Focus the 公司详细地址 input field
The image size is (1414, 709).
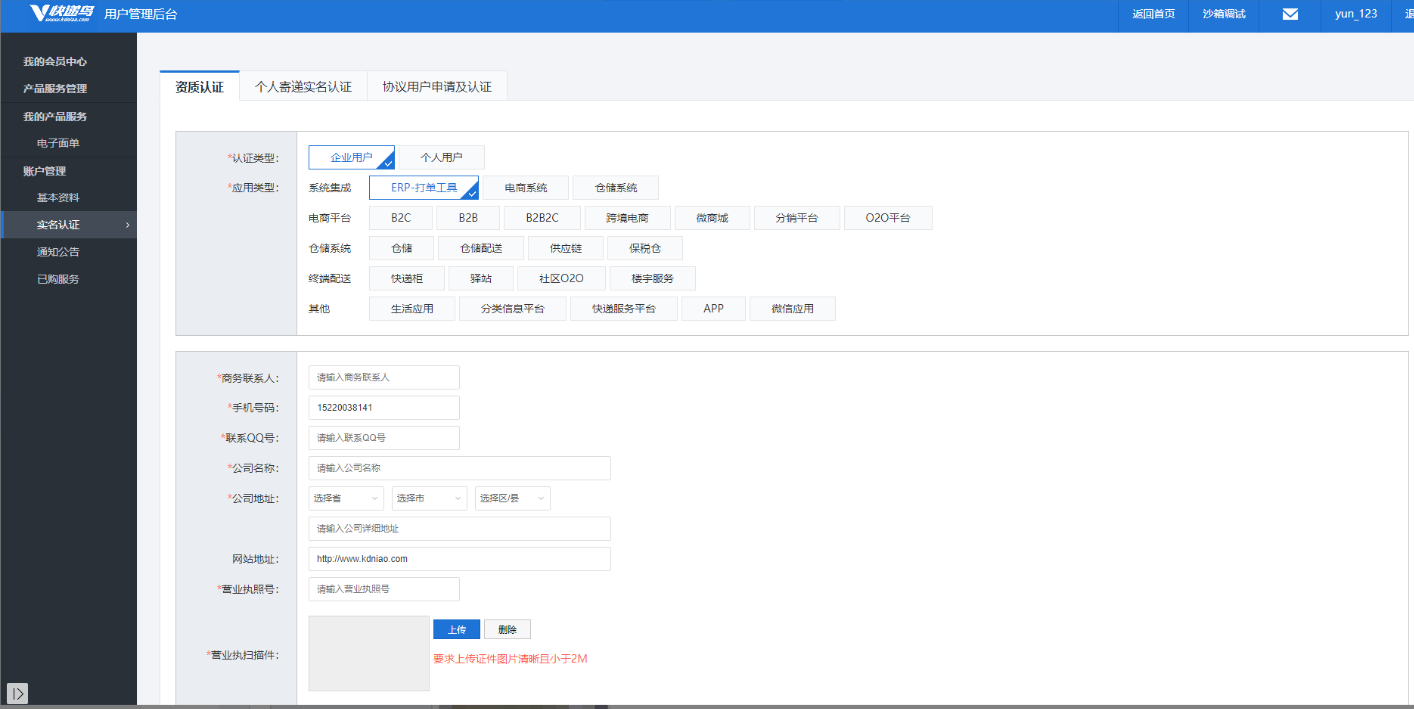click(x=459, y=529)
